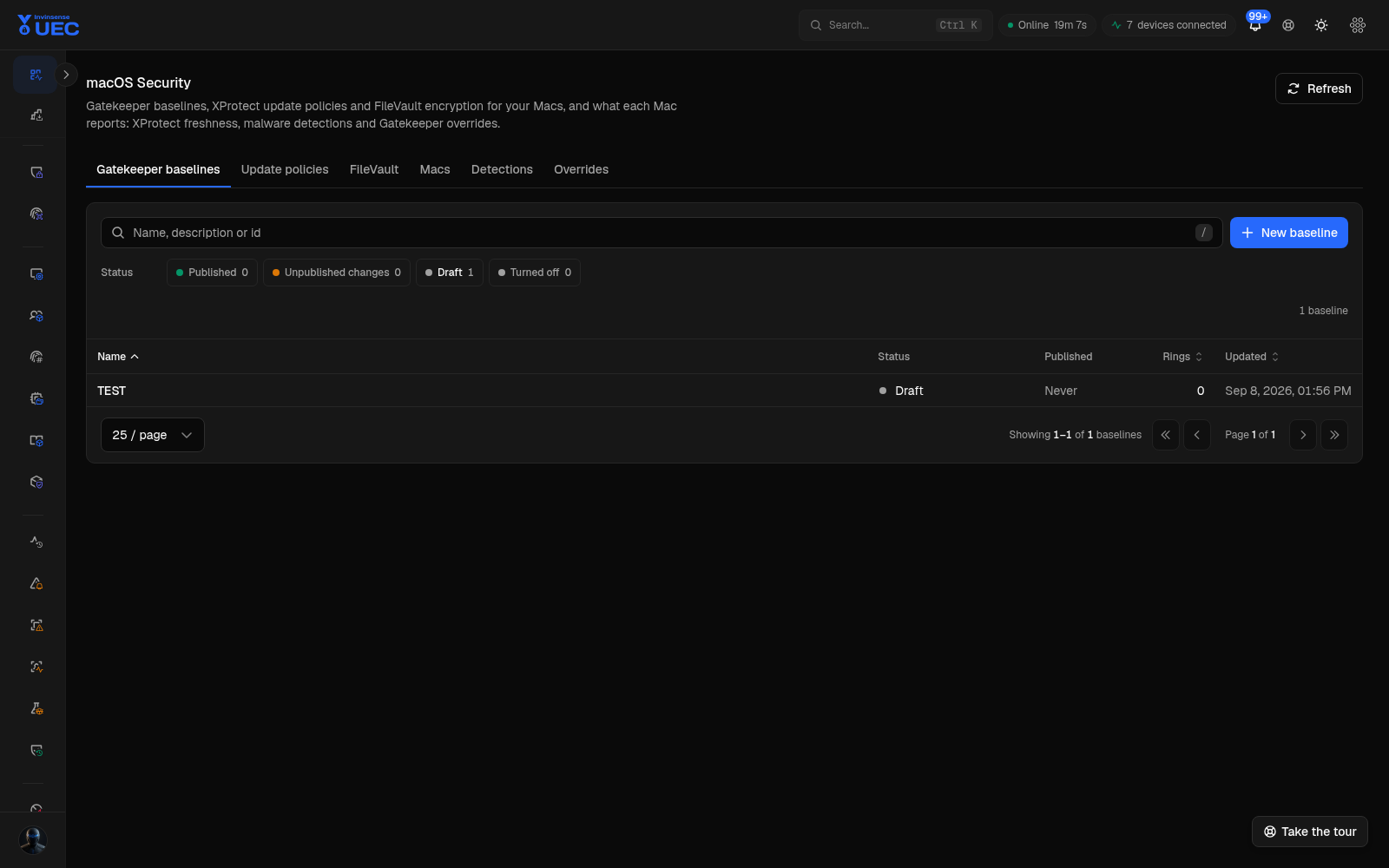Viewport: 1389px width, 868px height.
Task: Click the New baseline button
Action: click(1289, 233)
